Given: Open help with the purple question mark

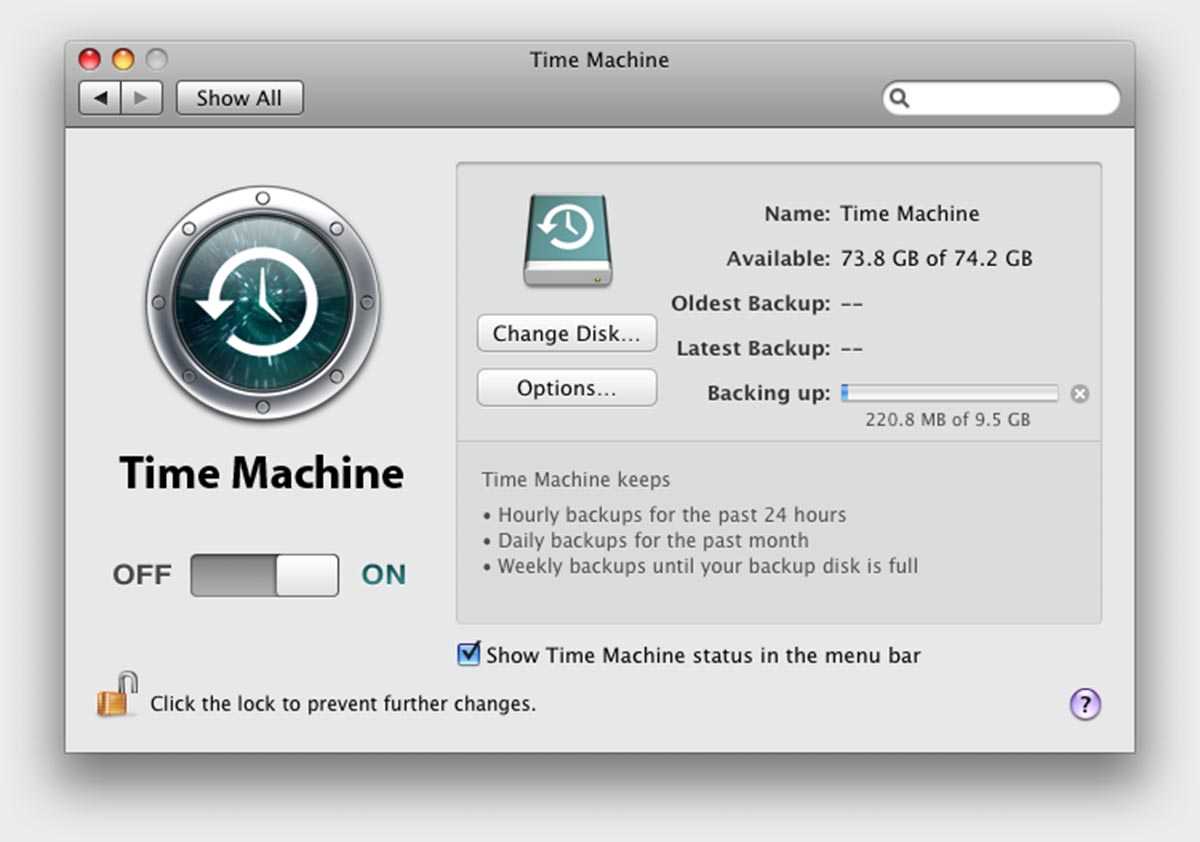Looking at the screenshot, I should [1085, 704].
